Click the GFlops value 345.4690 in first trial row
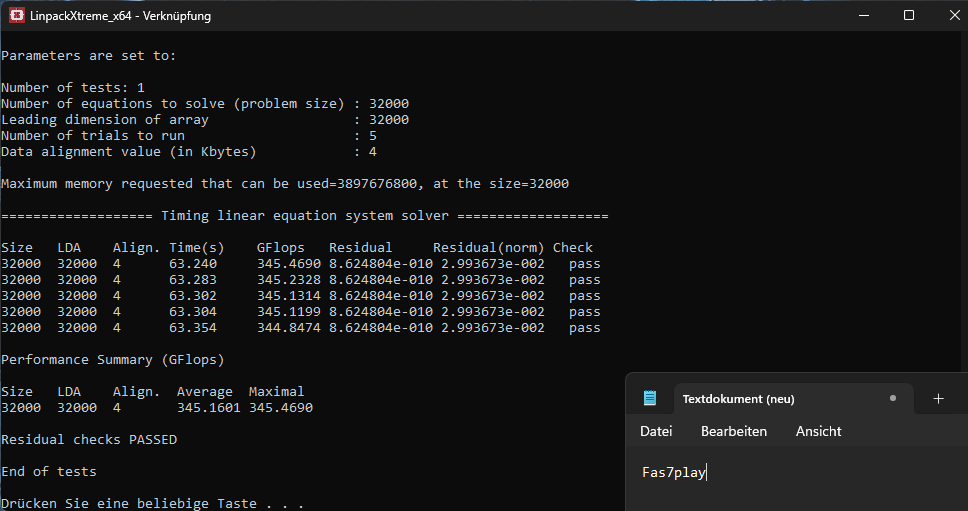The width and height of the screenshot is (968, 511). (289, 264)
